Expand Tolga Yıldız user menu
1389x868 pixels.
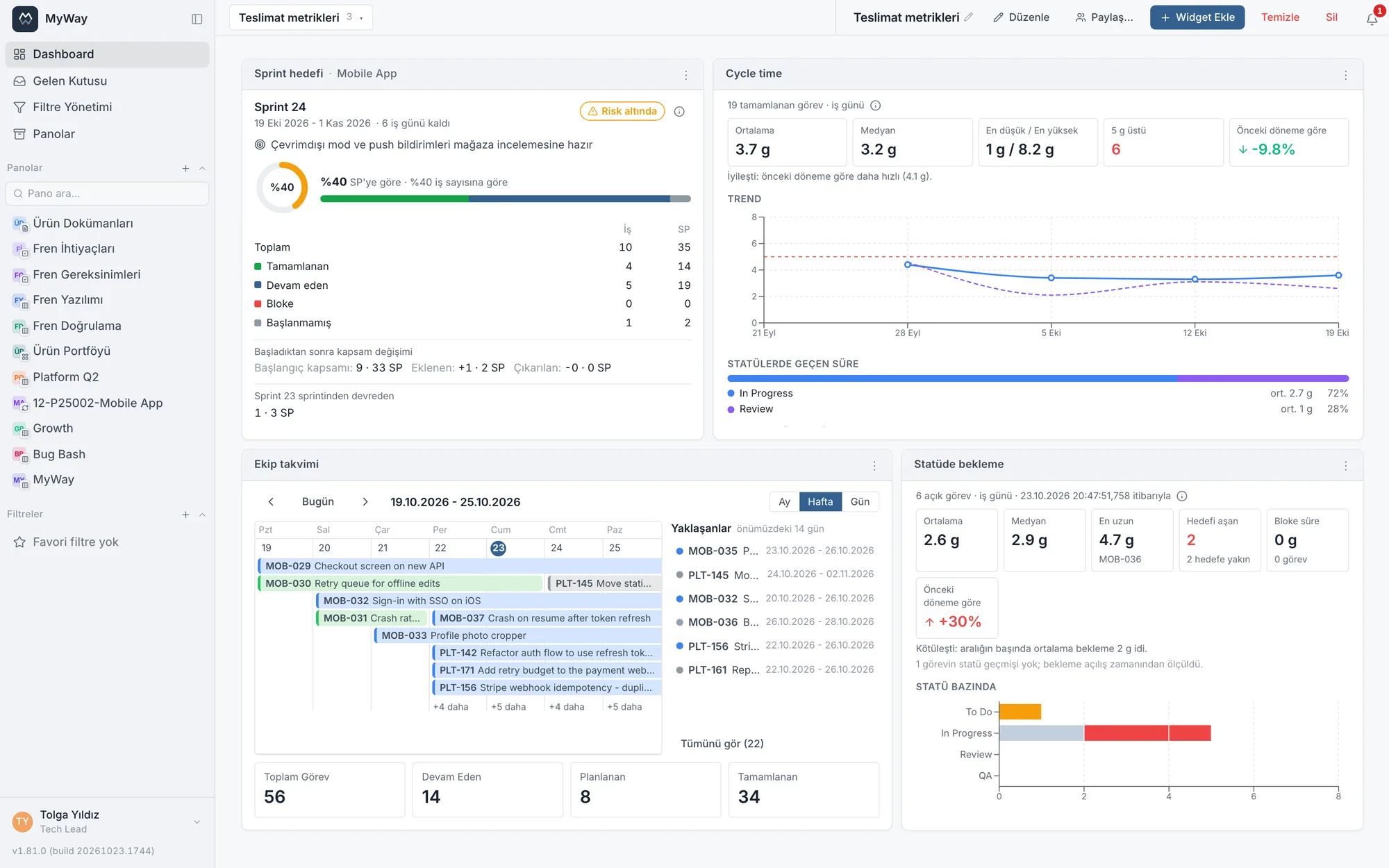pos(197,821)
